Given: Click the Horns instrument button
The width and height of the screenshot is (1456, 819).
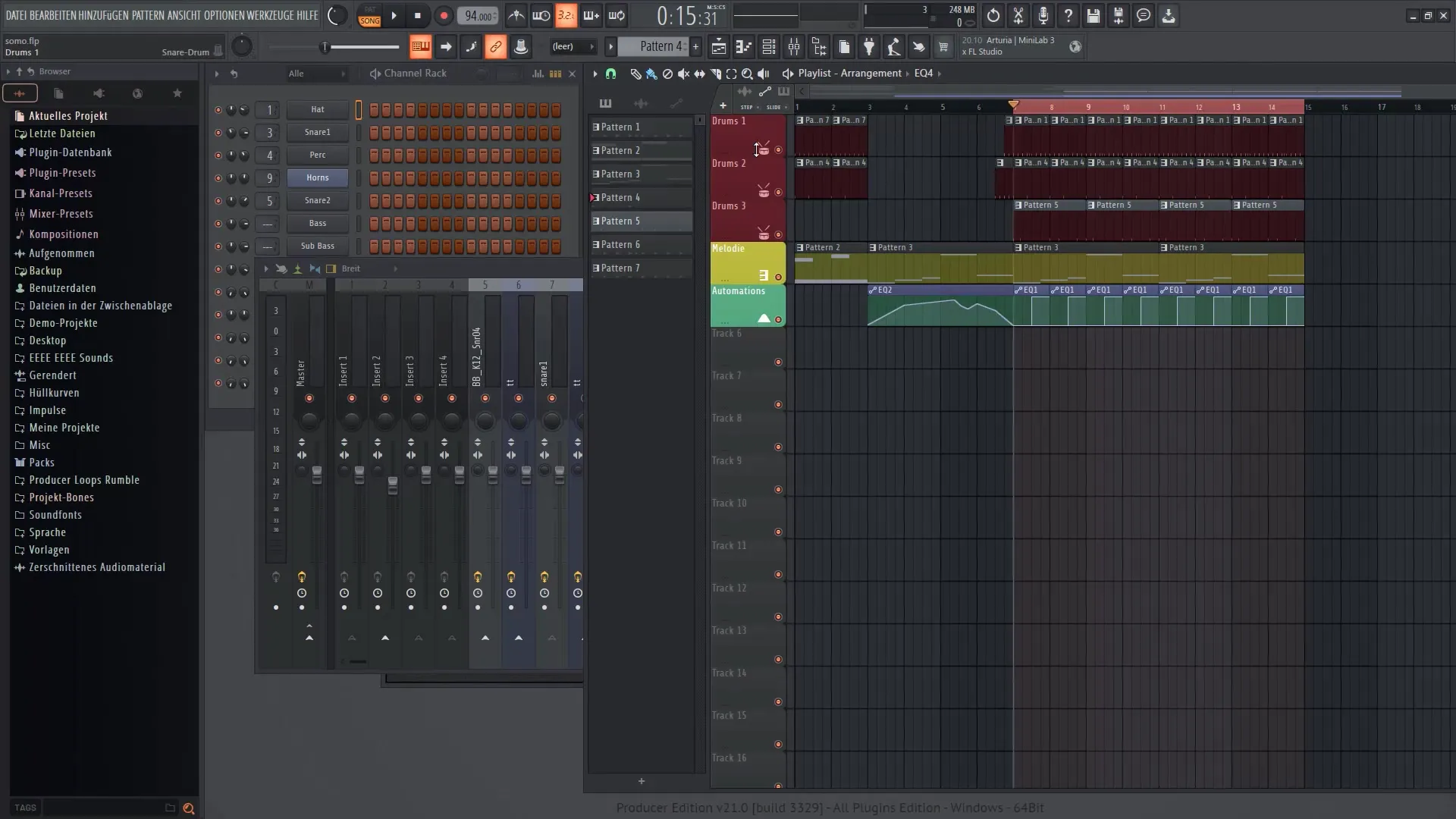Looking at the screenshot, I should click(317, 177).
